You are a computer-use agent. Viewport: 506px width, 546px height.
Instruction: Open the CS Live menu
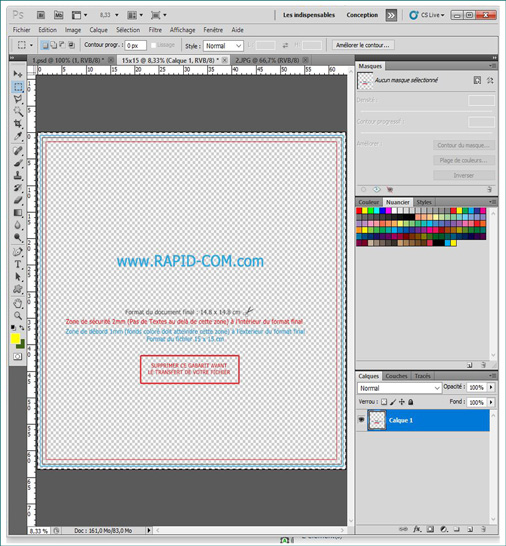pyautogui.click(x=427, y=15)
